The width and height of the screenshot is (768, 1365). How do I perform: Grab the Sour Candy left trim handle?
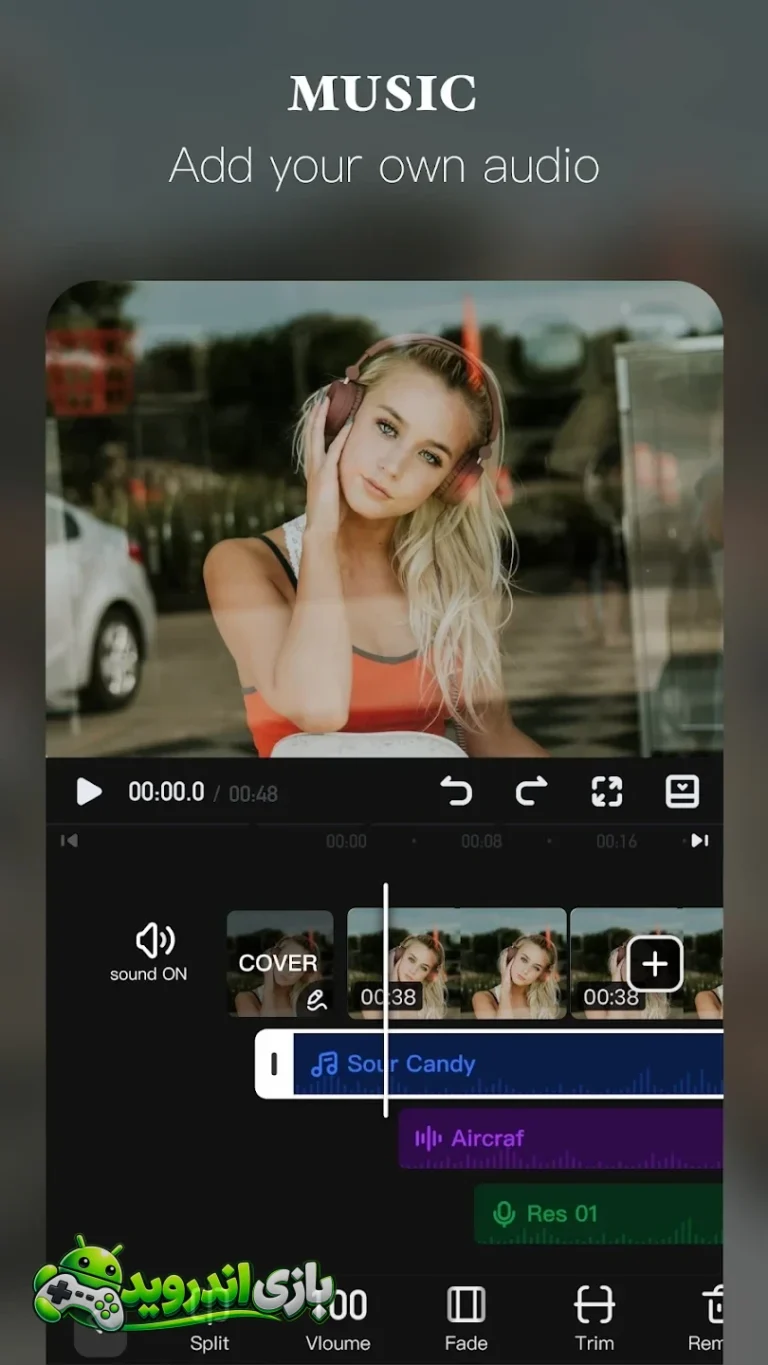click(x=274, y=1064)
